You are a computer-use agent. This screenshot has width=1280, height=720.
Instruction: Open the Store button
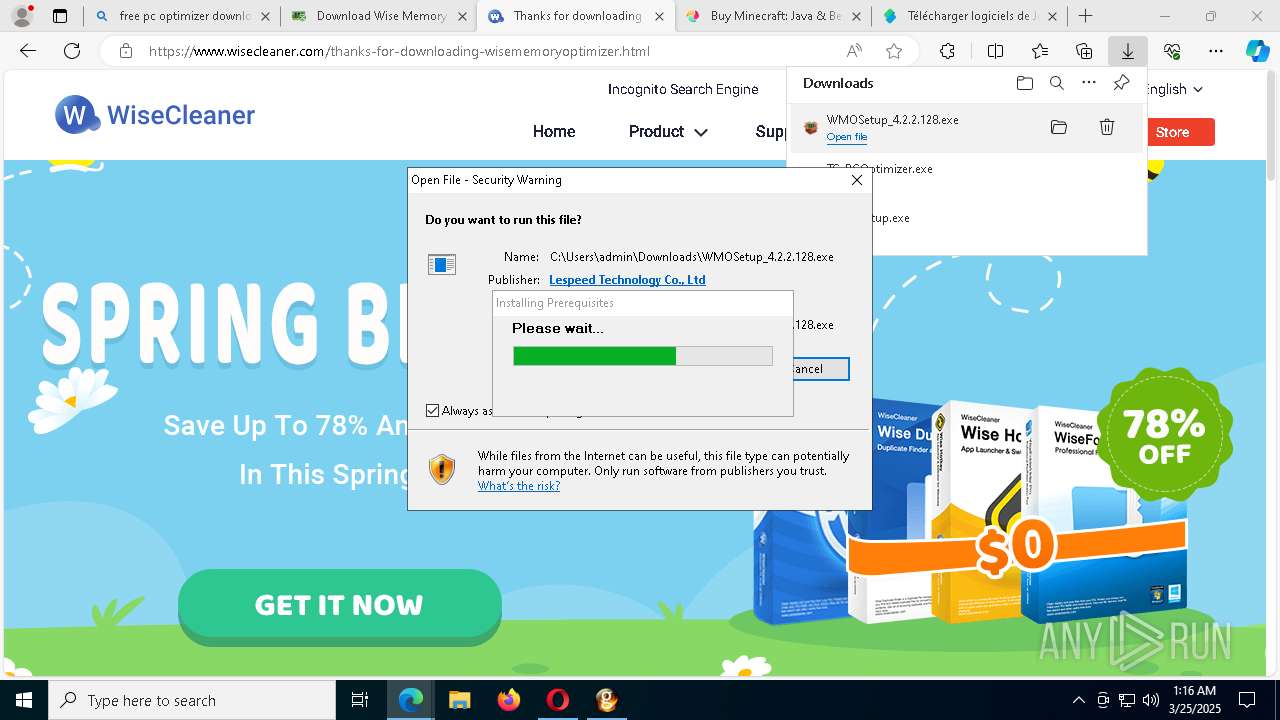pyautogui.click(x=1172, y=132)
